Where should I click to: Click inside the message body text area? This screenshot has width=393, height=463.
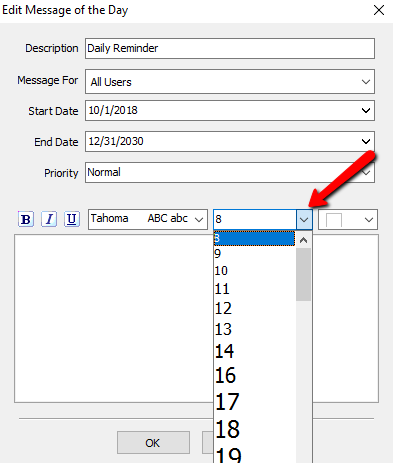[x=113, y=318]
